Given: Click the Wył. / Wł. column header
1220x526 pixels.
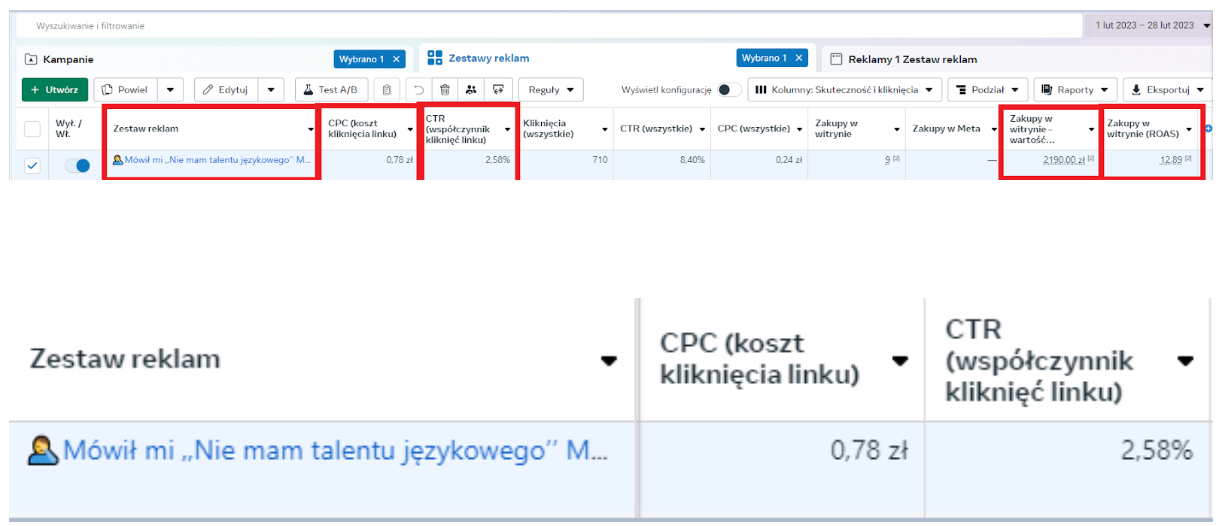Looking at the screenshot, I should tap(68, 128).
